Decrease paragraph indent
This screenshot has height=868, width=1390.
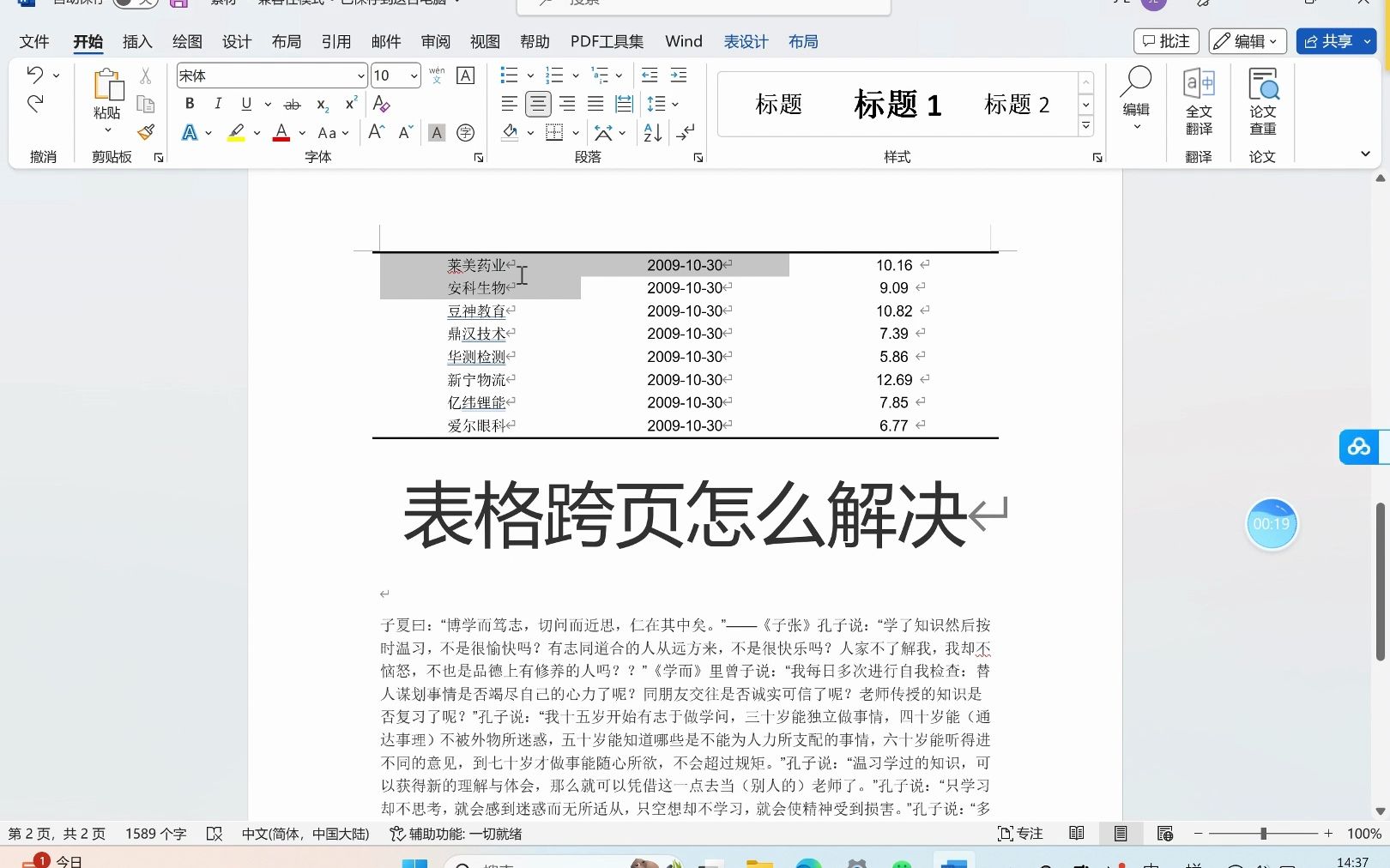650,75
